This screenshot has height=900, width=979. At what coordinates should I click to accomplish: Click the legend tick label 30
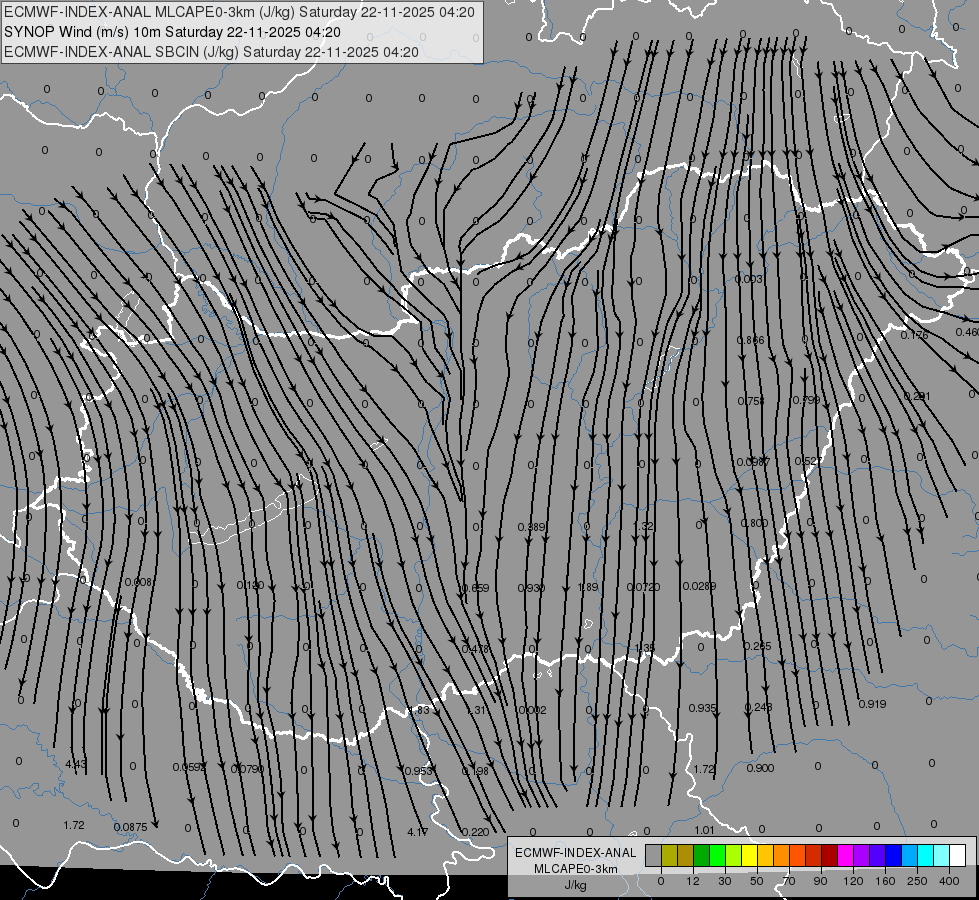click(725, 881)
